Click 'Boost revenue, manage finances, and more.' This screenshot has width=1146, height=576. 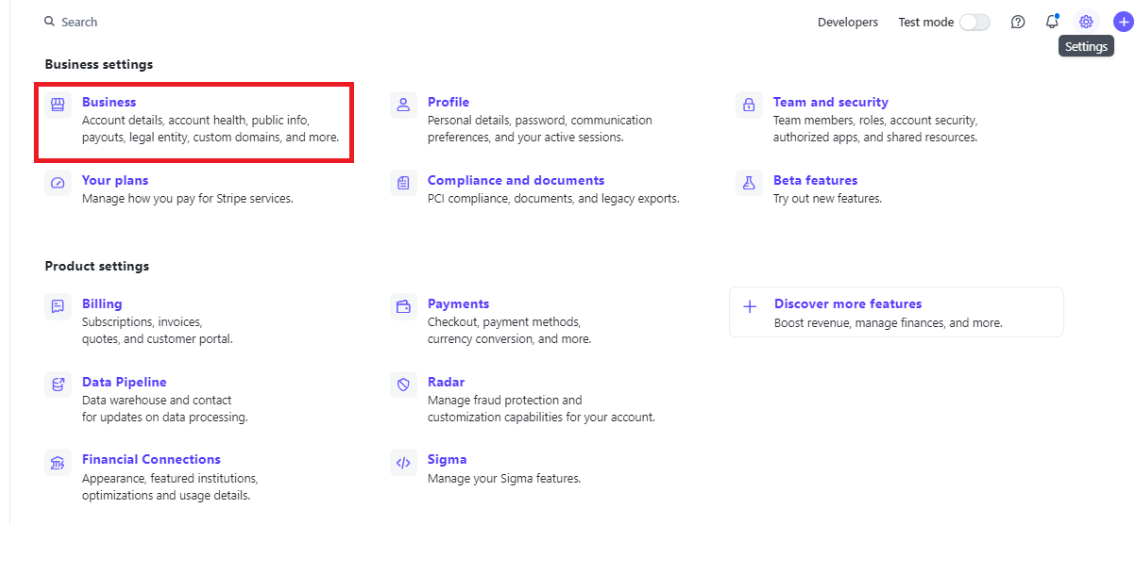point(888,322)
